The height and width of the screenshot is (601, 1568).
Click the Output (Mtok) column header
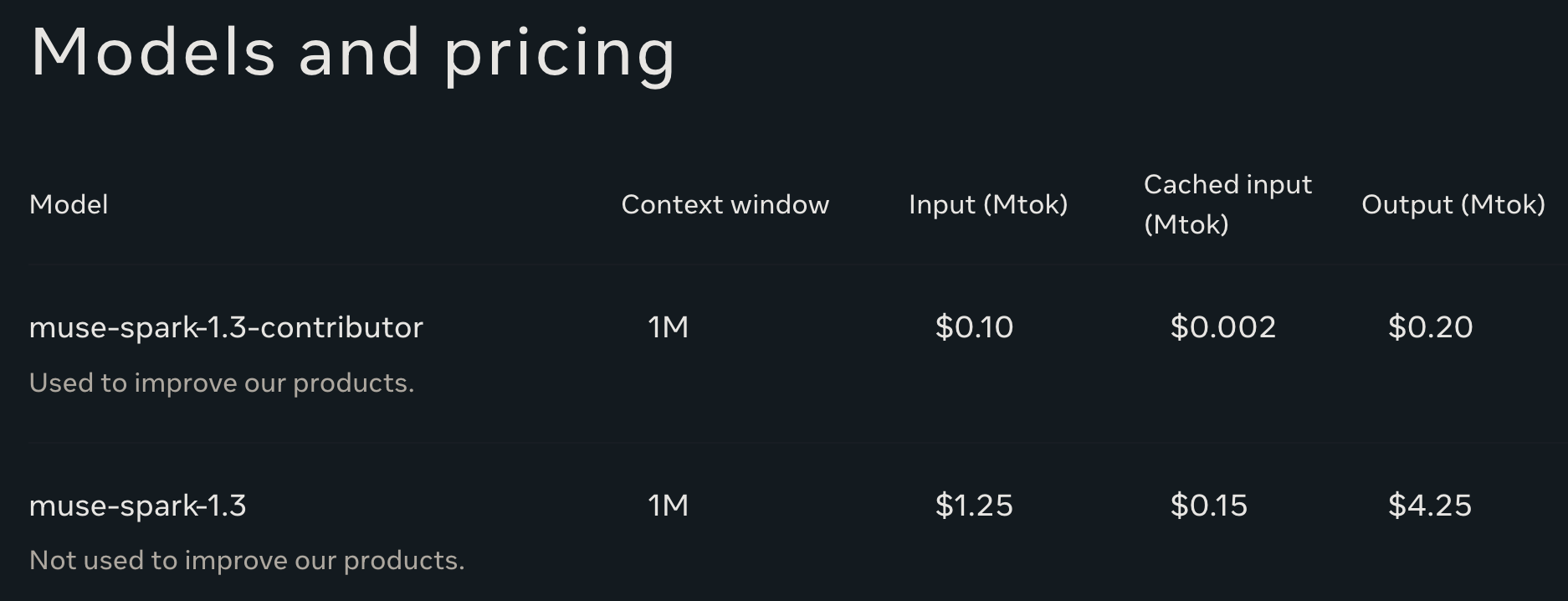(1453, 204)
